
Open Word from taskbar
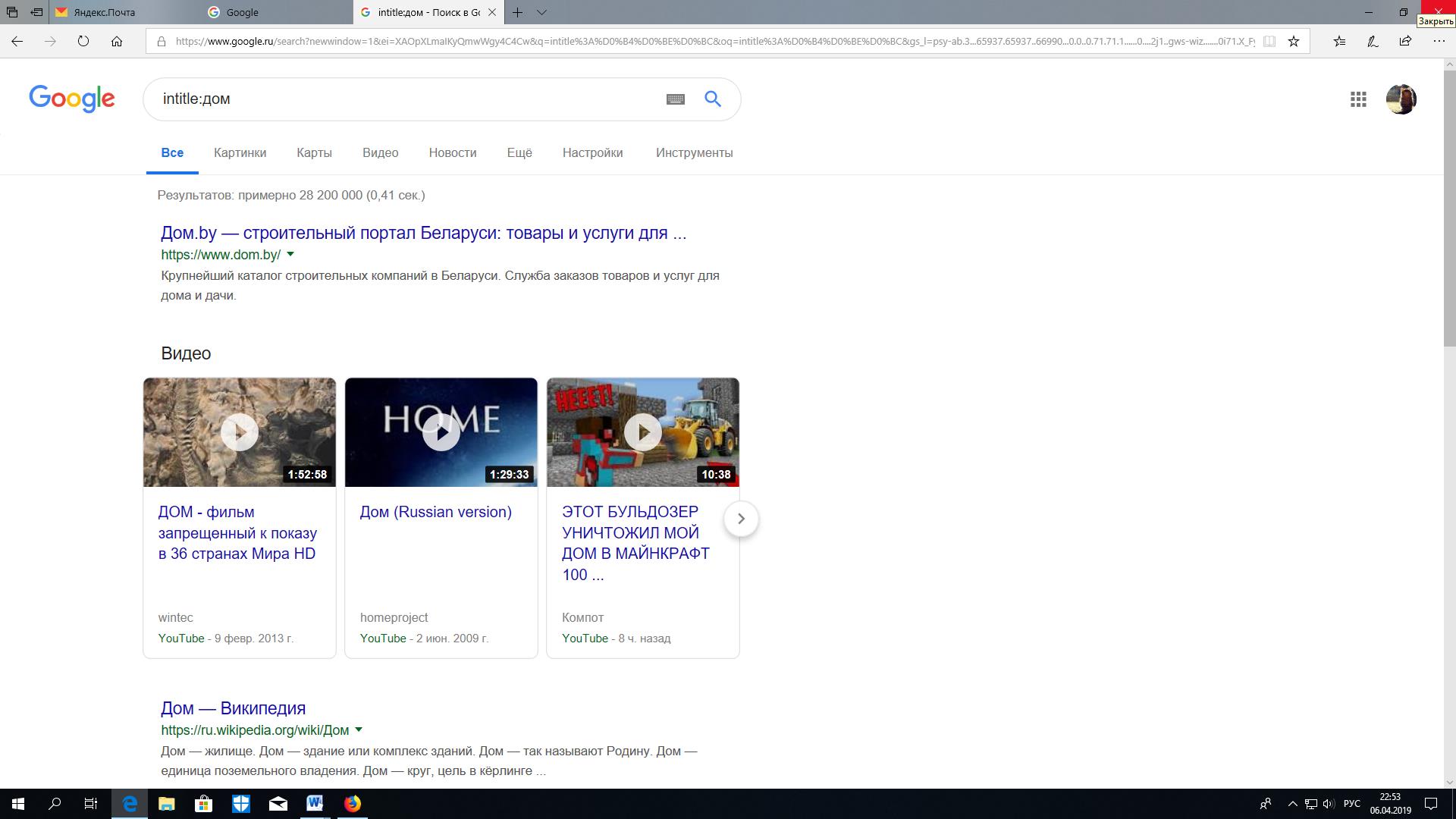pos(315,804)
